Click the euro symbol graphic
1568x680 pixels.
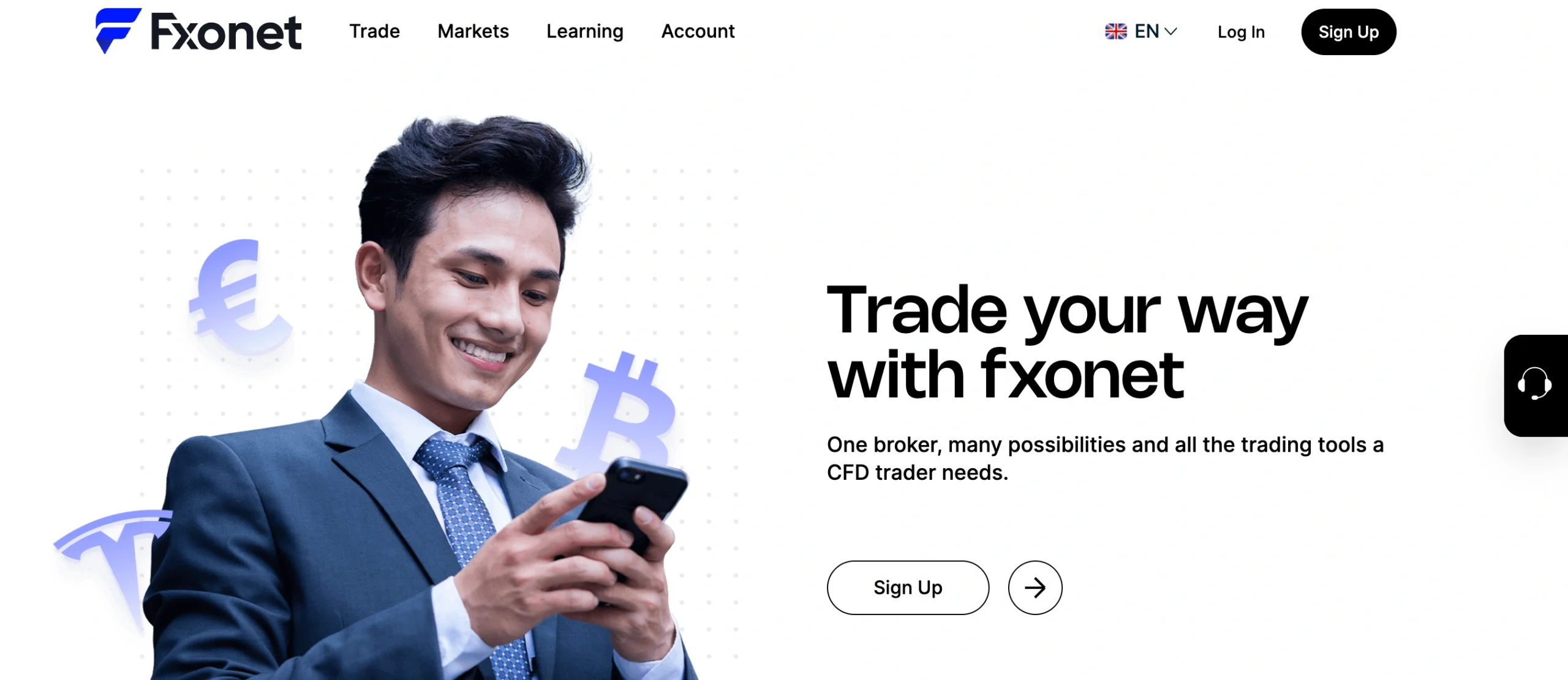click(240, 297)
